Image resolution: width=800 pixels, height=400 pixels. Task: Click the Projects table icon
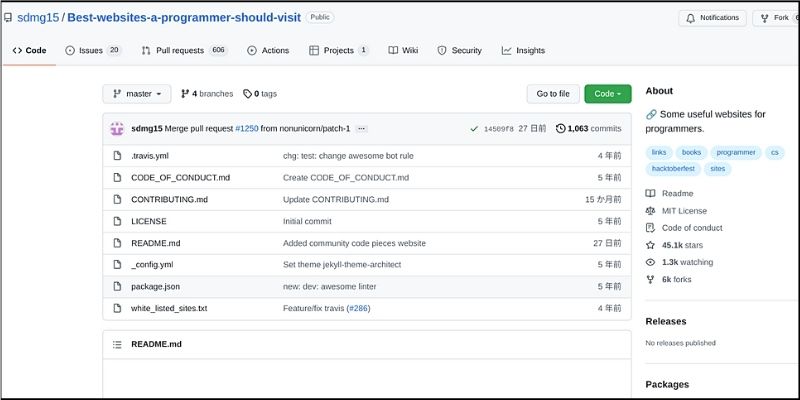tap(314, 51)
